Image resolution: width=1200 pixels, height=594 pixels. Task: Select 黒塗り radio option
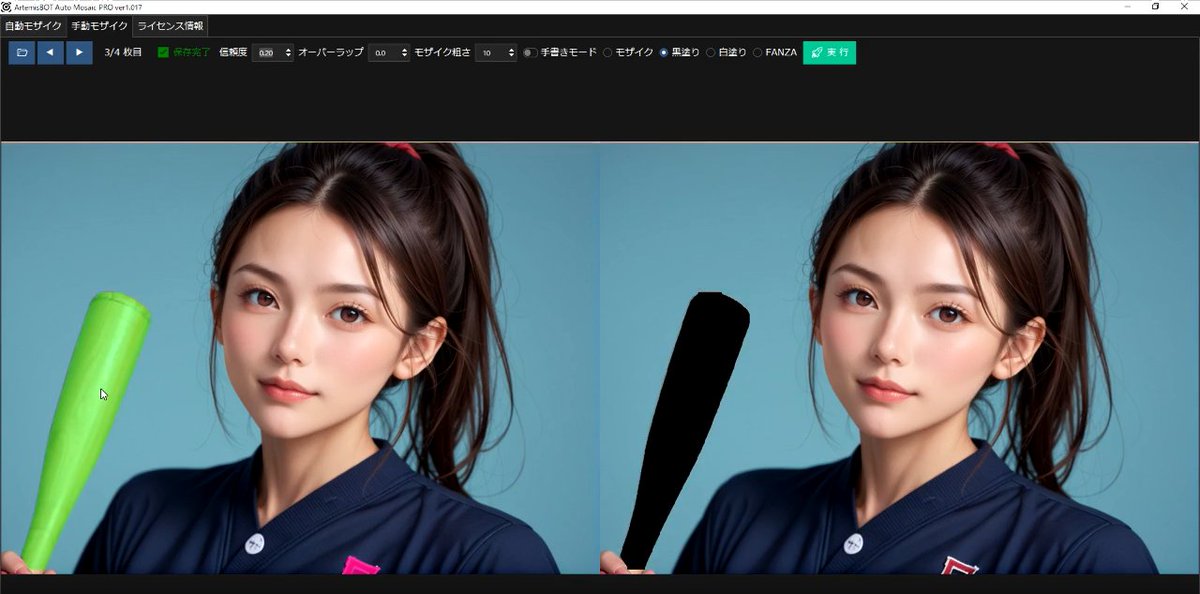tap(664, 52)
